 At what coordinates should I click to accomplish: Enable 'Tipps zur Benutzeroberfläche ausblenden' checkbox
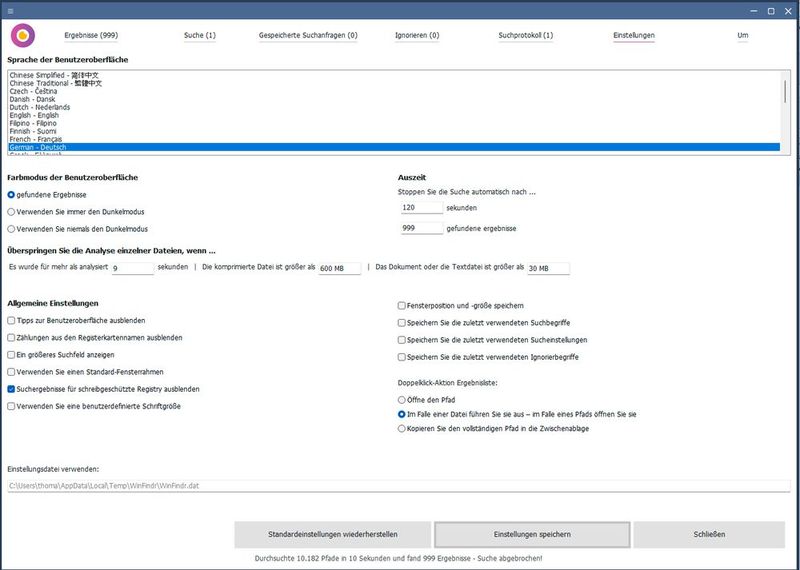(x=11, y=320)
